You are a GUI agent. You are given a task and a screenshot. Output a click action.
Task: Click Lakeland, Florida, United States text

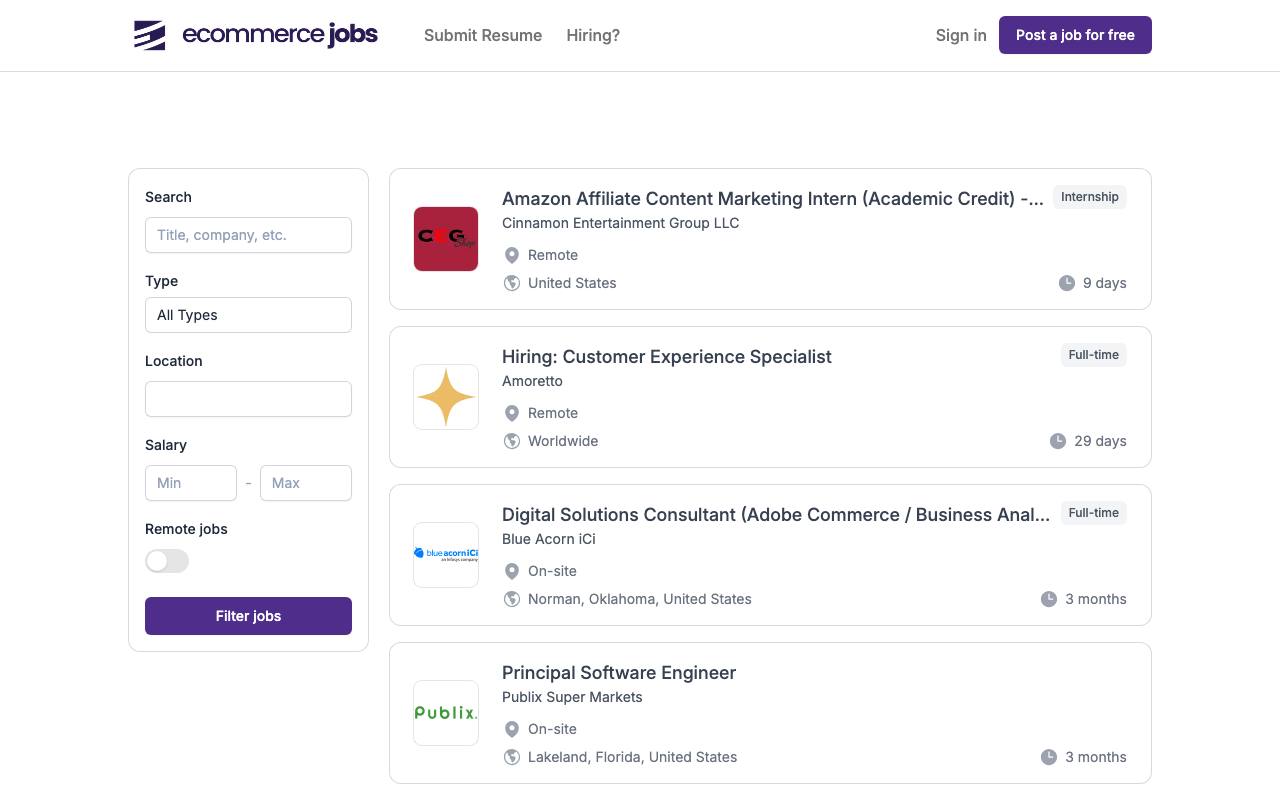pos(633,757)
